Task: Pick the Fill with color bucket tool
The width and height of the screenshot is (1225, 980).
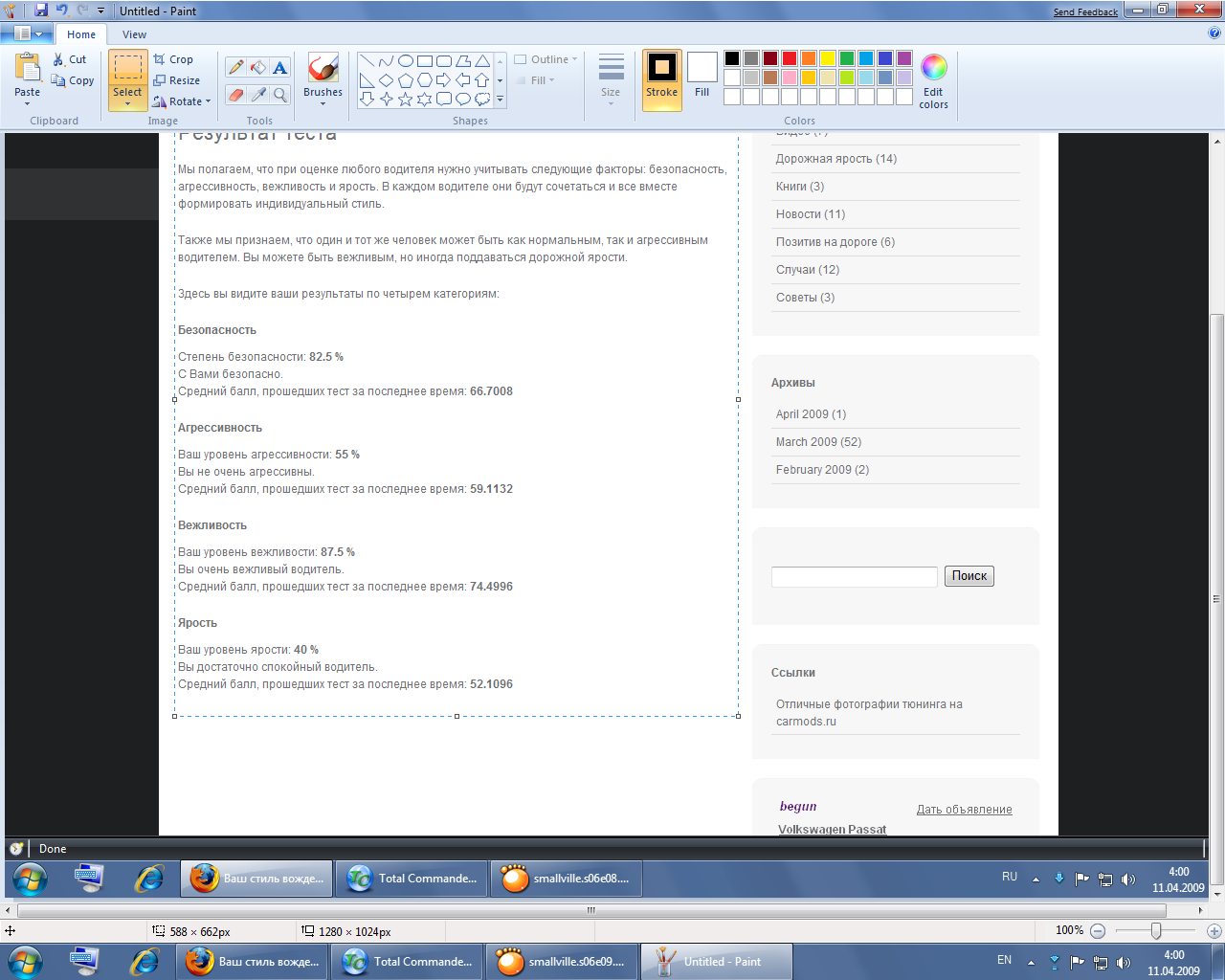Action: coord(257,67)
